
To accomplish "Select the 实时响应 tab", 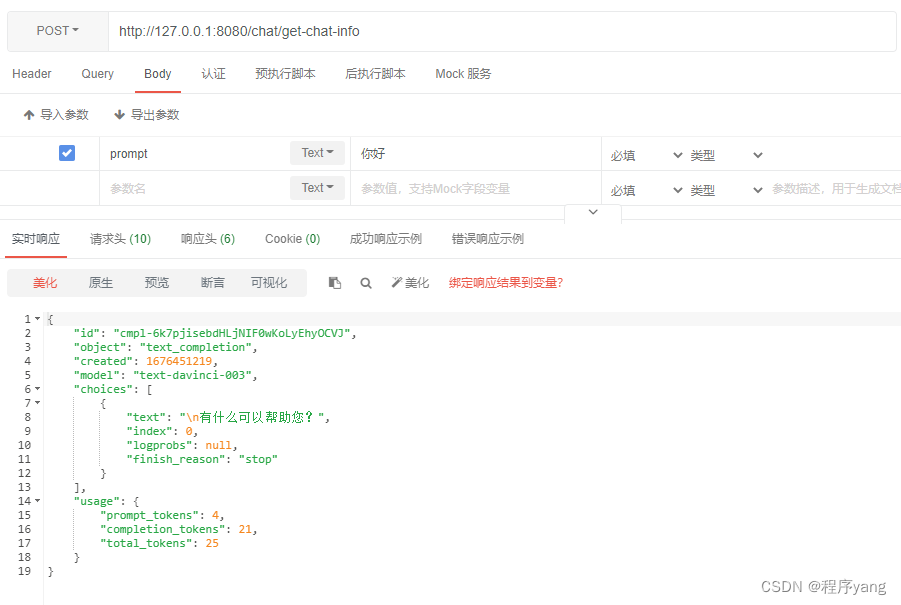I will 36,238.
